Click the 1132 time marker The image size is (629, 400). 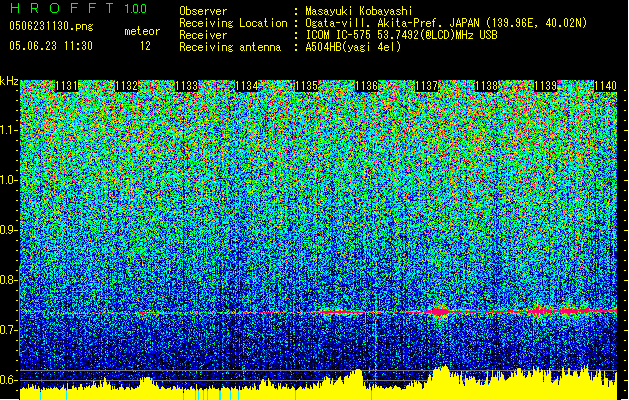point(126,86)
